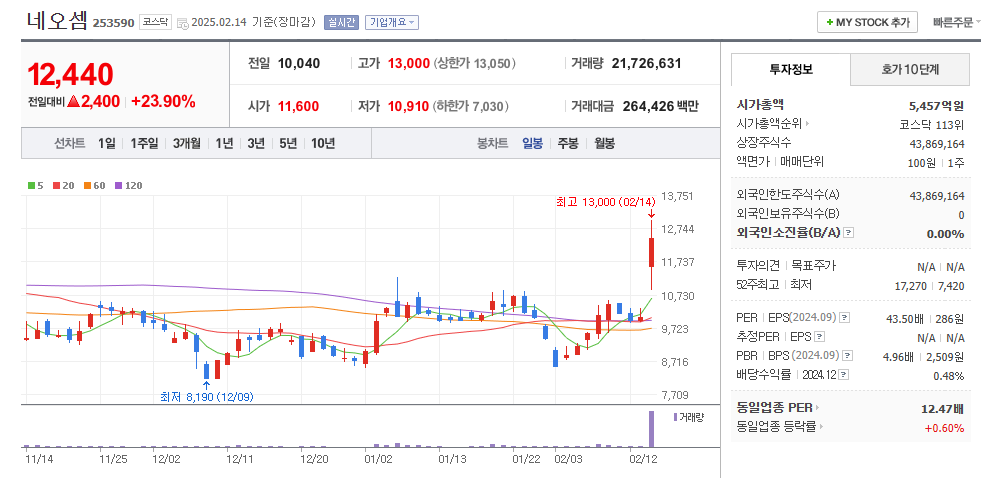Click the current price 12,440
987x478 pixels.
pos(70,74)
